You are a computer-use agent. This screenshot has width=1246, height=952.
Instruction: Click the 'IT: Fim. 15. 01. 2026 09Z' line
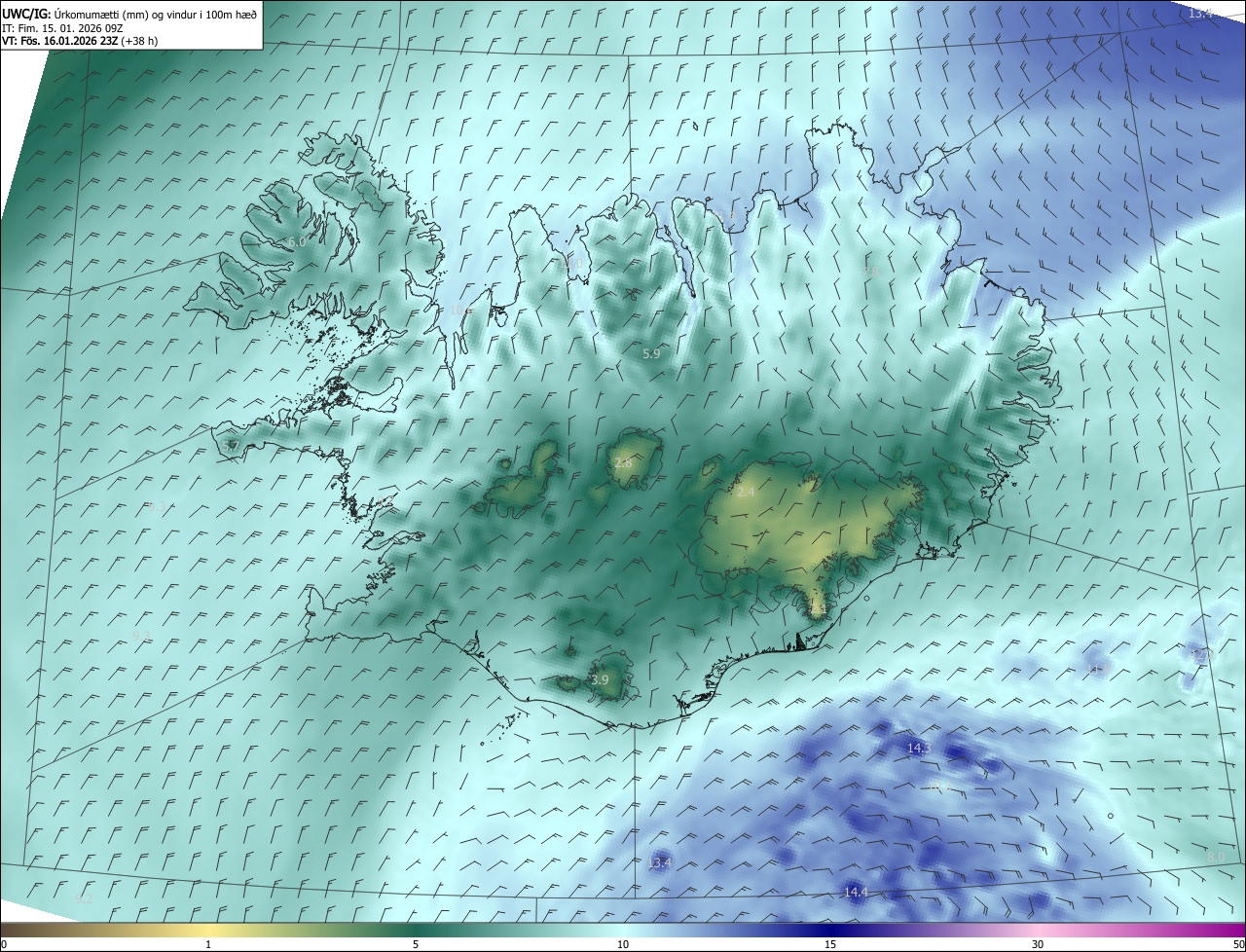click(x=62, y=27)
